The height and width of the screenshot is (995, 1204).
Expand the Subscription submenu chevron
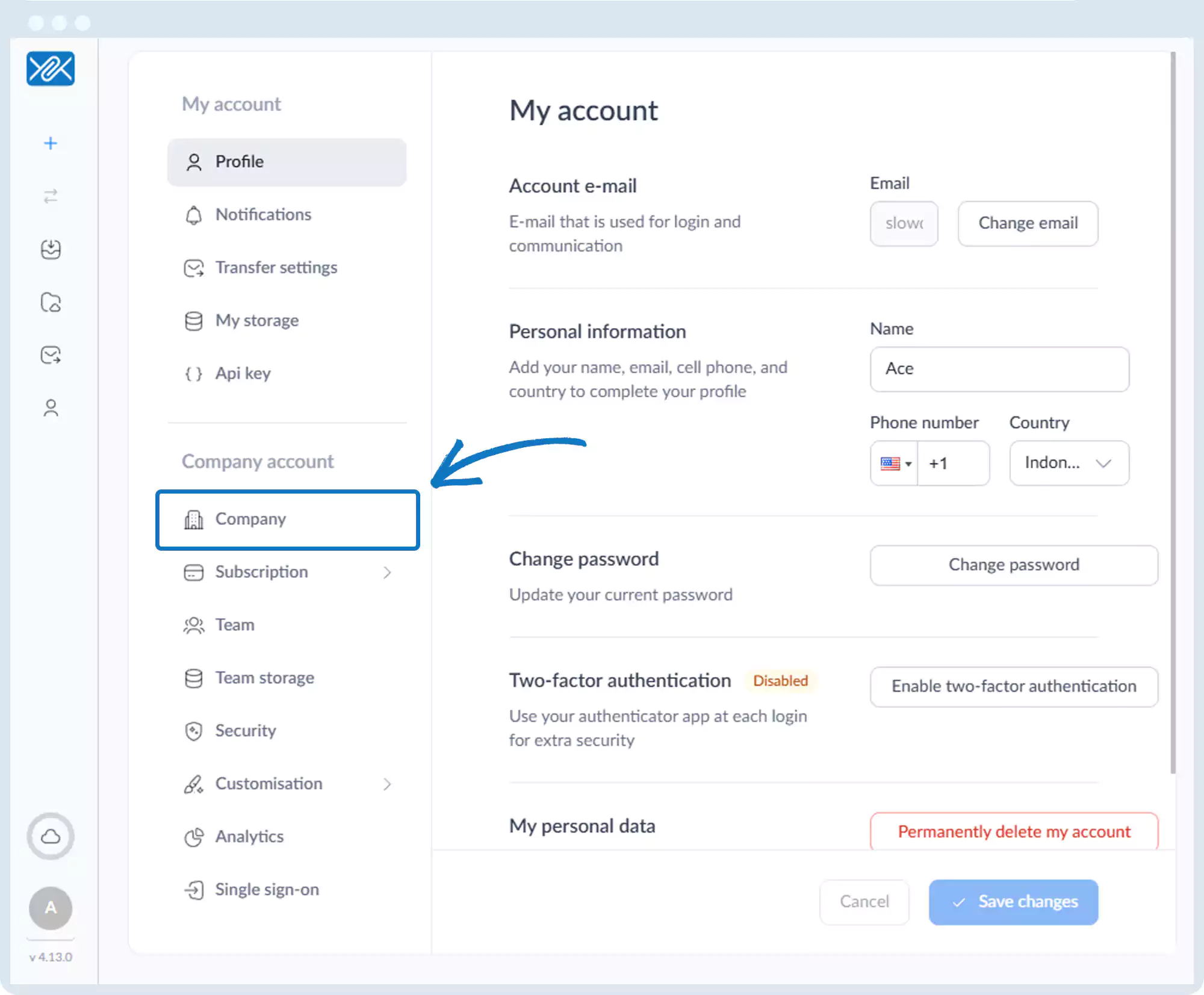coord(387,572)
